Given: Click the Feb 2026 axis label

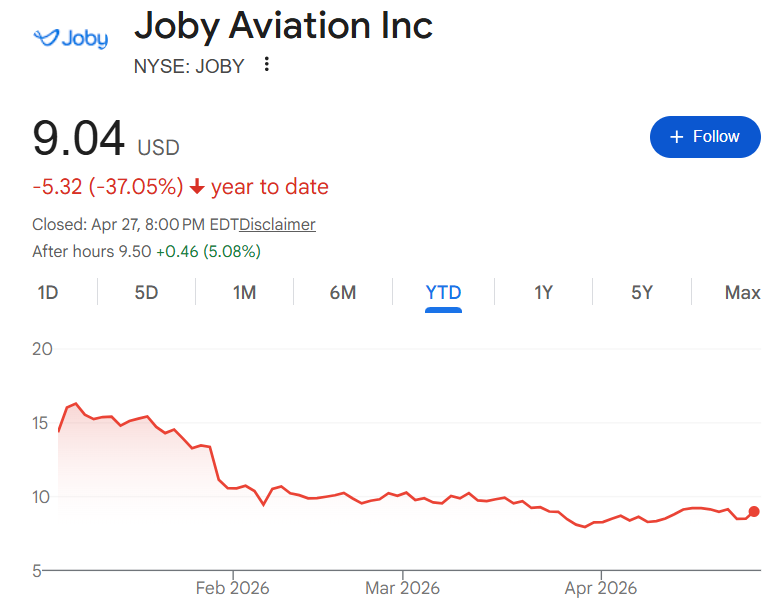Looking at the screenshot, I should (232, 588).
